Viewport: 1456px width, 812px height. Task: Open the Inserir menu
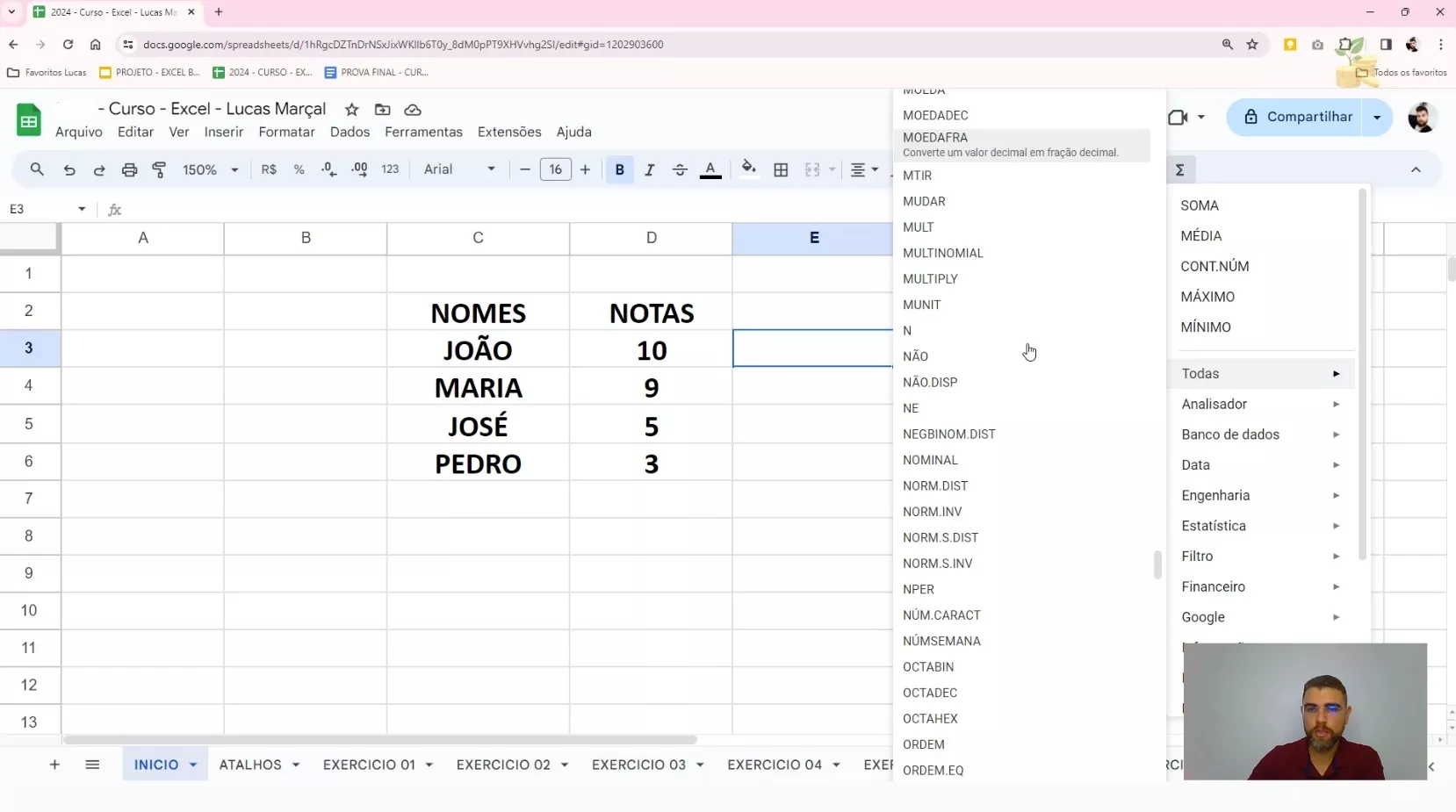pos(224,132)
